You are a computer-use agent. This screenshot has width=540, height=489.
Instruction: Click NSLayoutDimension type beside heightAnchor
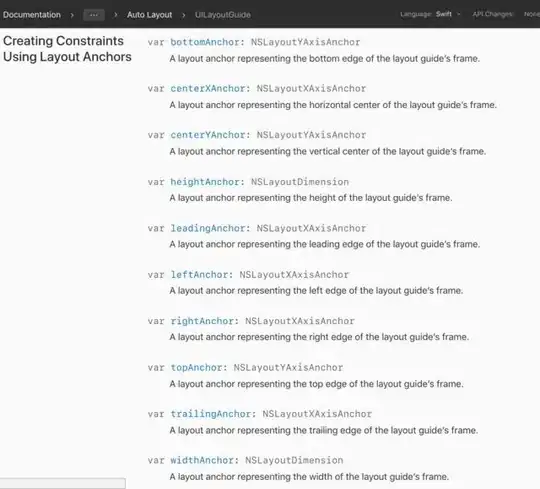tap(300, 182)
